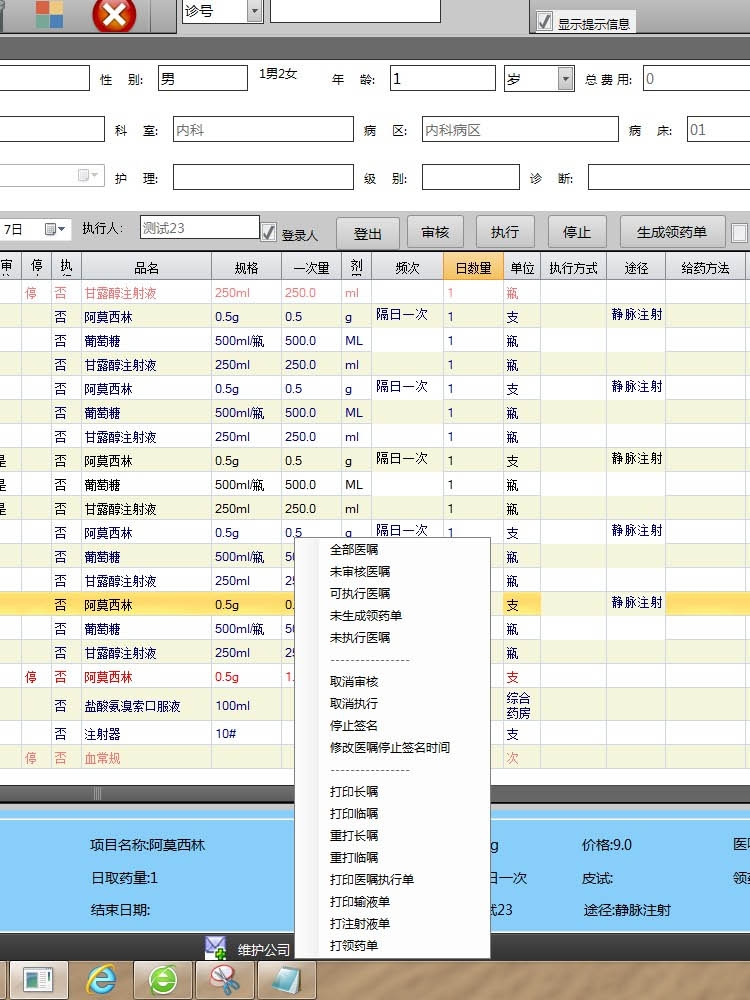Click the 执行 button
750x1000 pixels.
pos(505,232)
